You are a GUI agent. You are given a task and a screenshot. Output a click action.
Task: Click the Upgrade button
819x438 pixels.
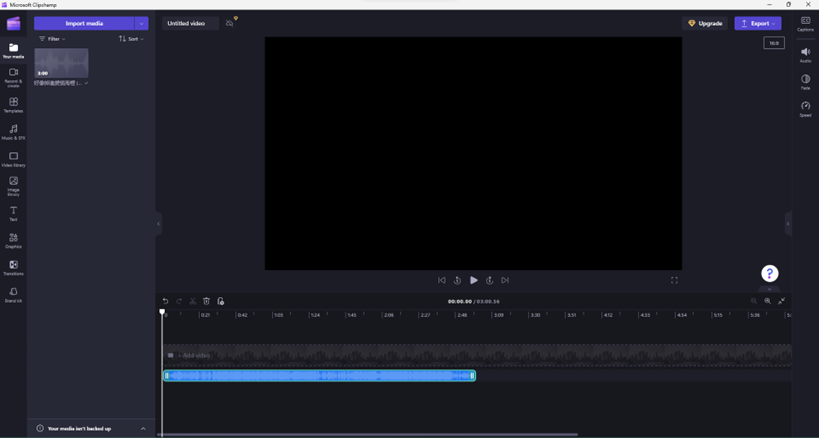coord(705,23)
